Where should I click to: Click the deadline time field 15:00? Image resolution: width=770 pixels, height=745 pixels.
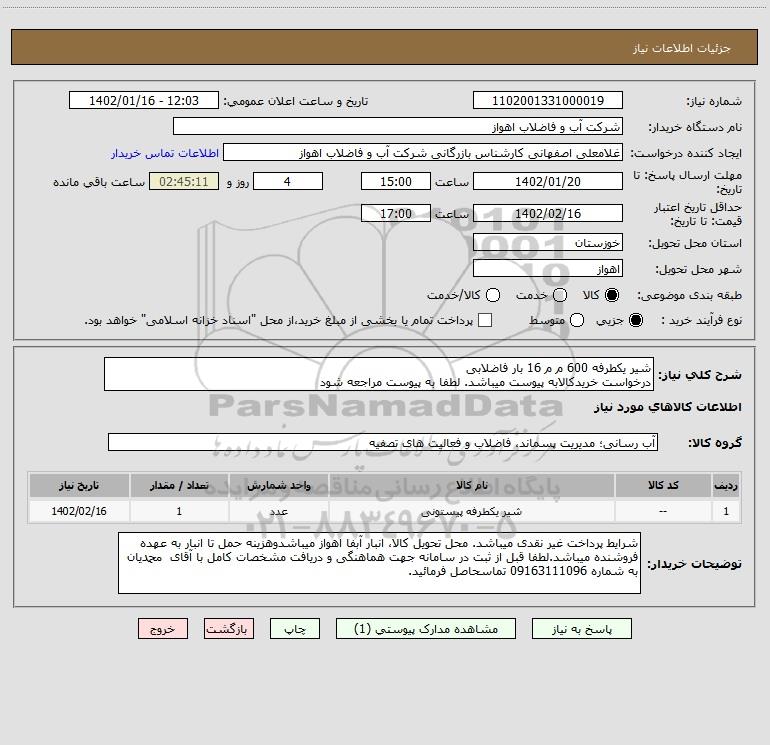pos(396,181)
